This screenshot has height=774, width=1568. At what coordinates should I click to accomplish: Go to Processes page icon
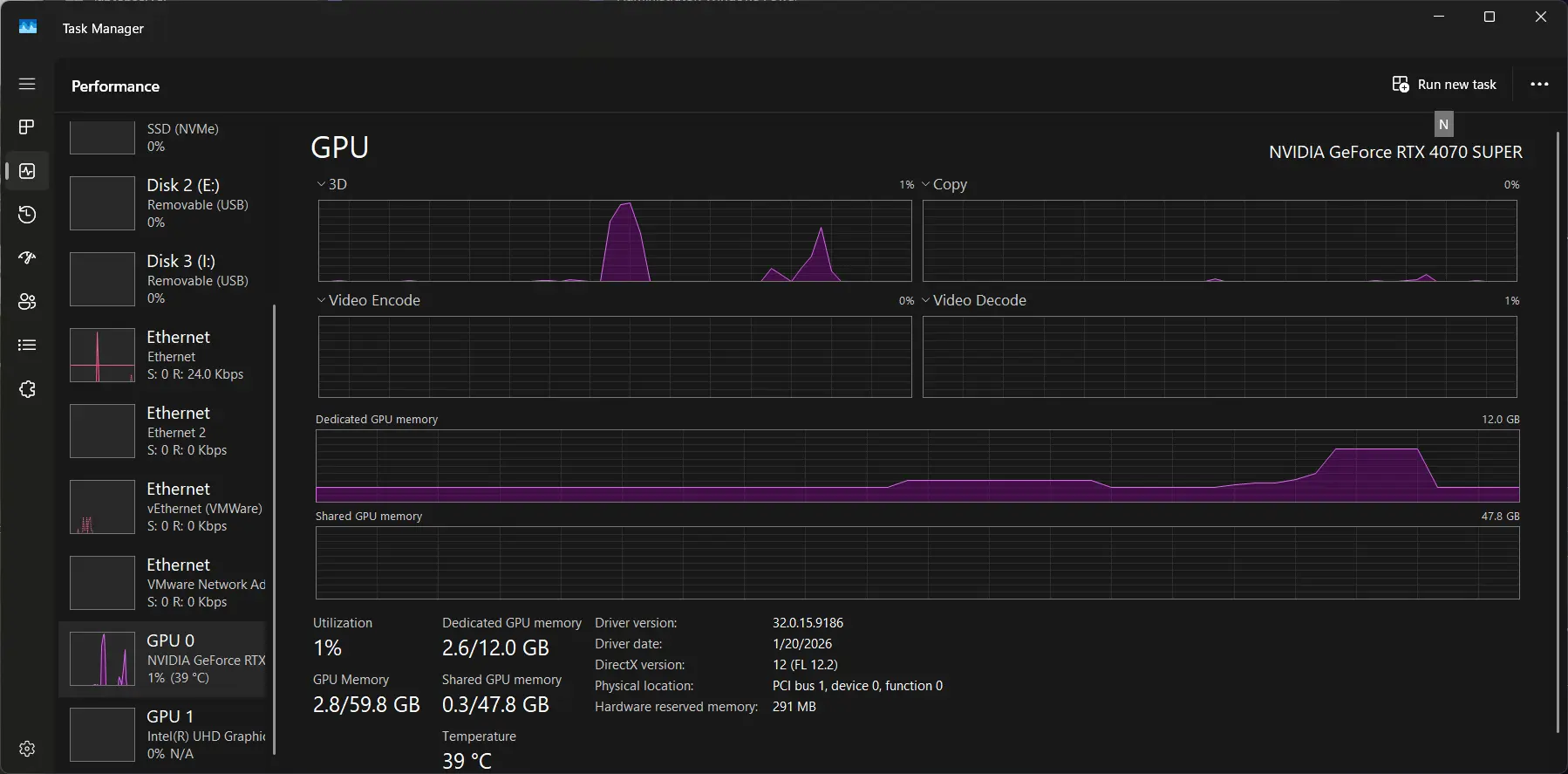[27, 127]
